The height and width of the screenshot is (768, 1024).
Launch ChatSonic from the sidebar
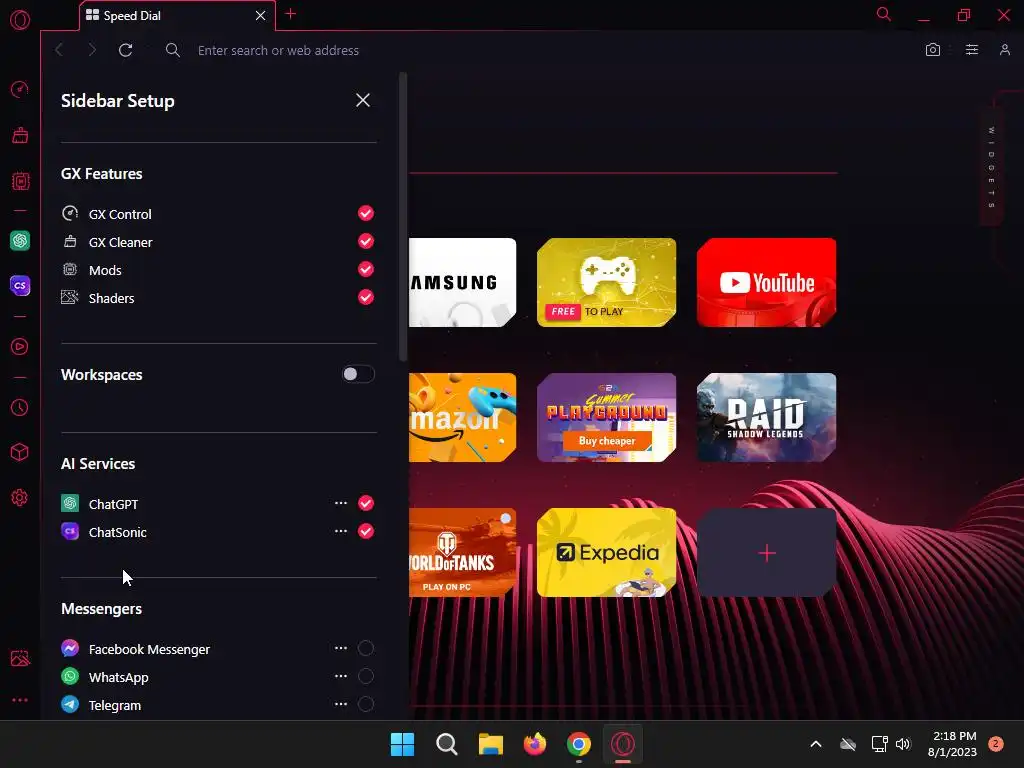pyautogui.click(x=20, y=285)
